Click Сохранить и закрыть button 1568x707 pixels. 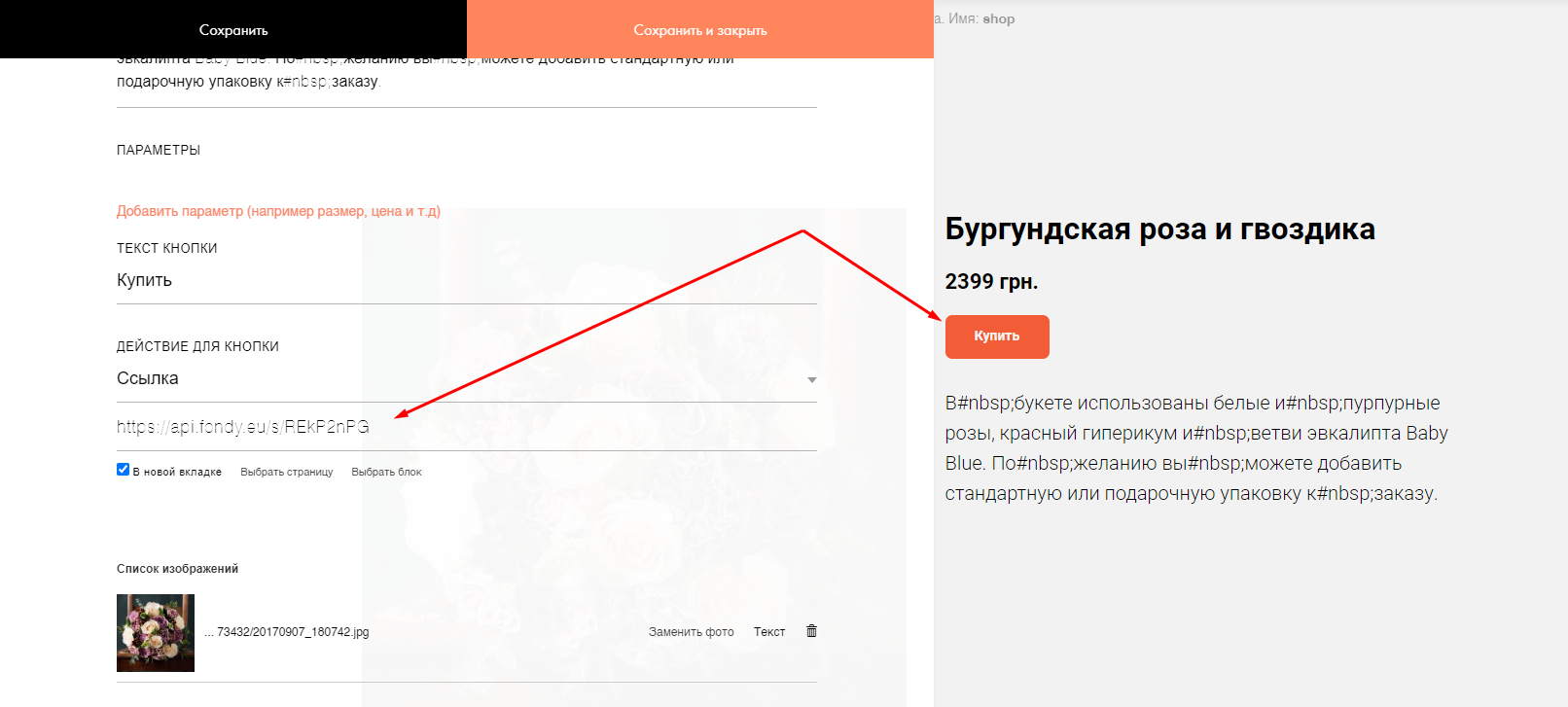[700, 29]
